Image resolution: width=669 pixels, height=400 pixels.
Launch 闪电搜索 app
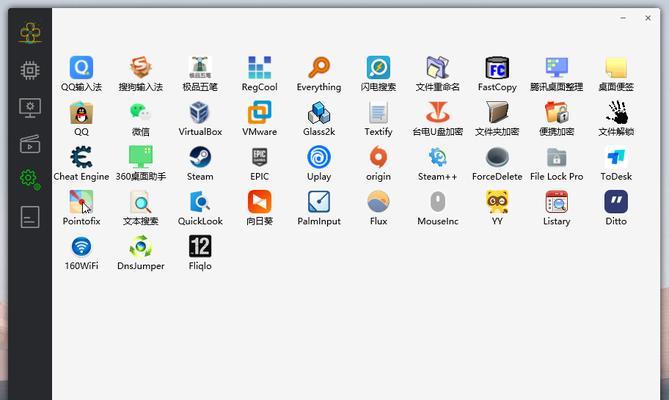(378, 67)
